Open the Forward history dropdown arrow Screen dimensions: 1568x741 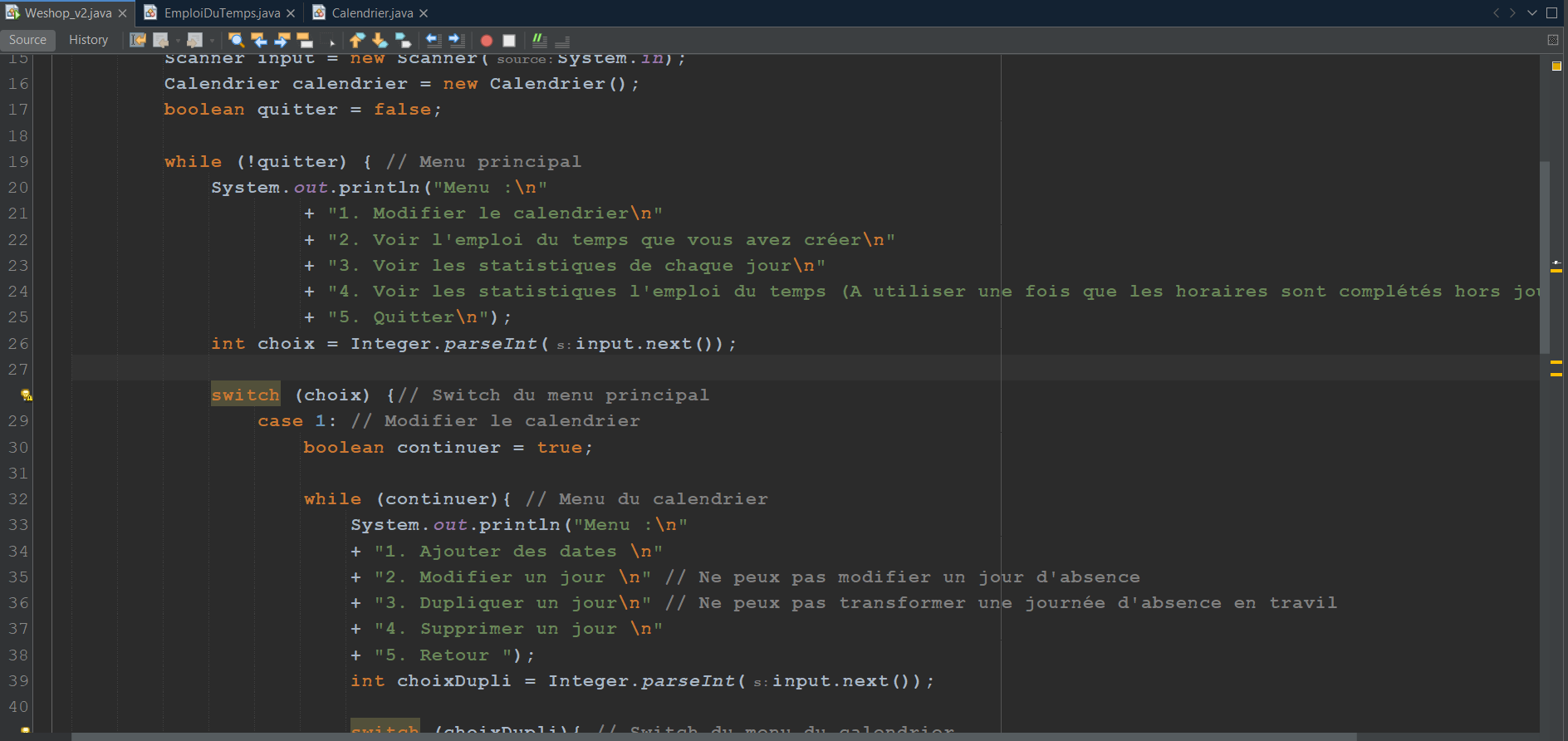point(212,40)
